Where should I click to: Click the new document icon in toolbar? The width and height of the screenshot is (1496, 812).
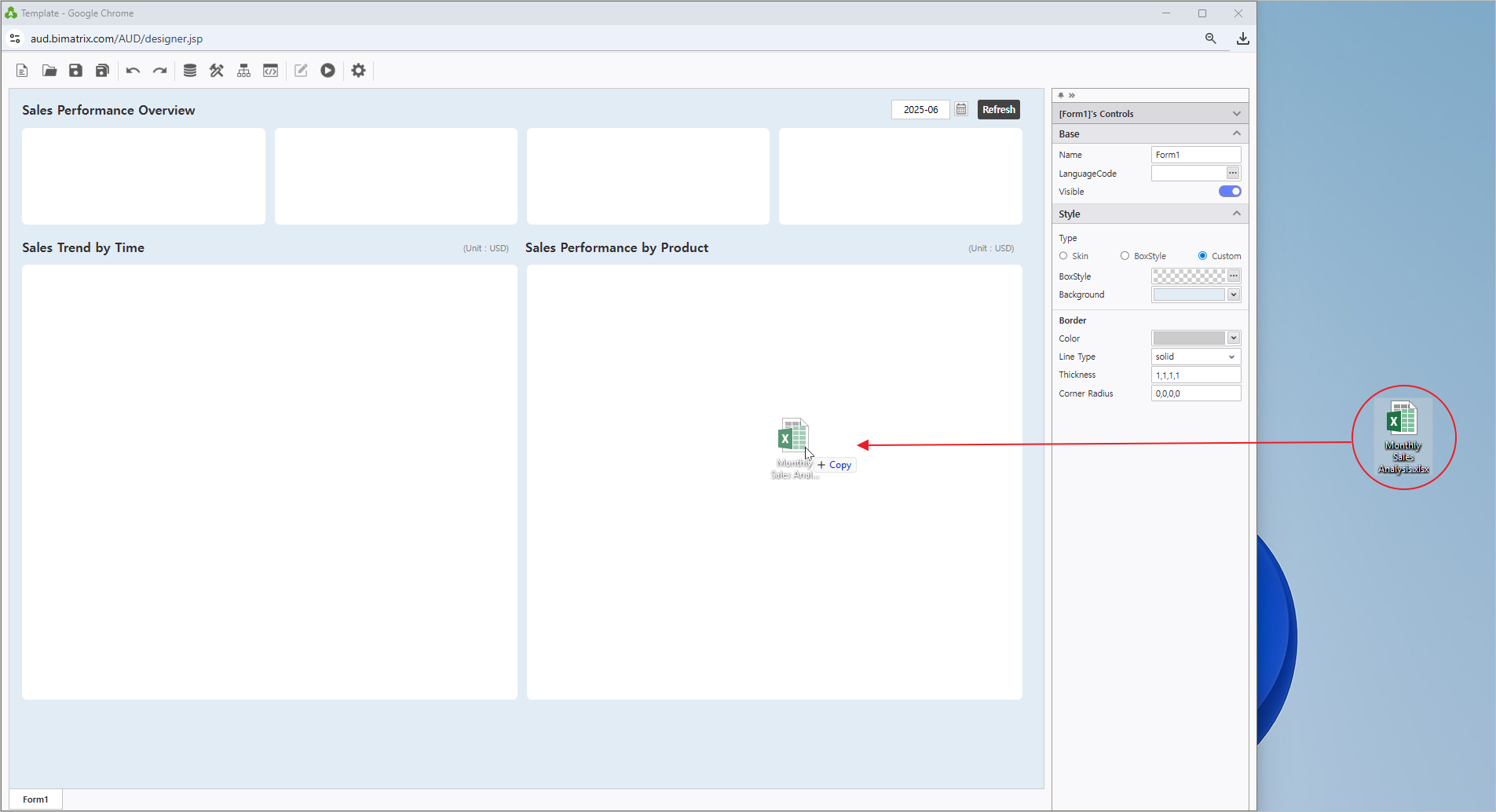pyautogui.click(x=22, y=71)
